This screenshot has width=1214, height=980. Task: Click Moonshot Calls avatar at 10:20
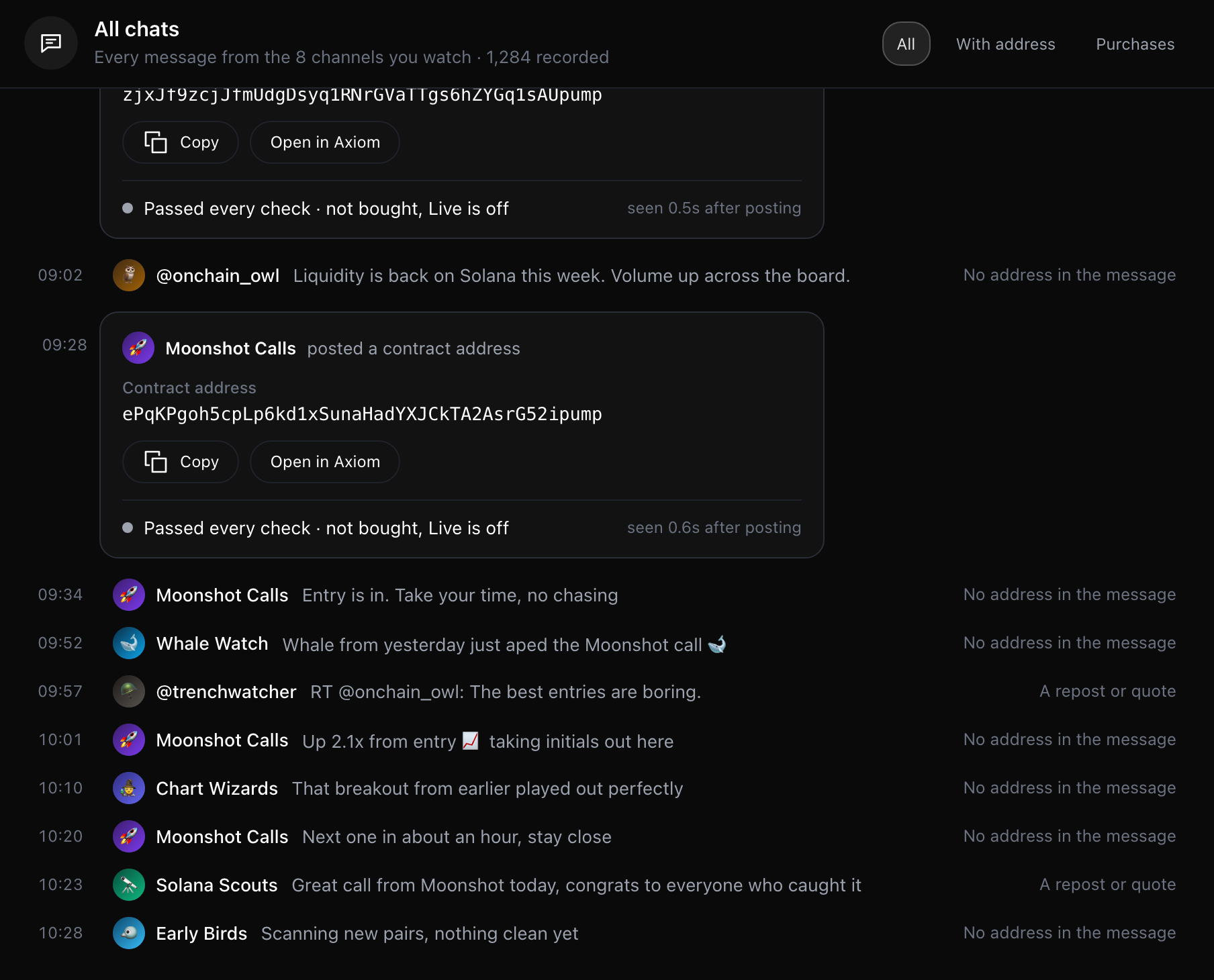(x=129, y=836)
